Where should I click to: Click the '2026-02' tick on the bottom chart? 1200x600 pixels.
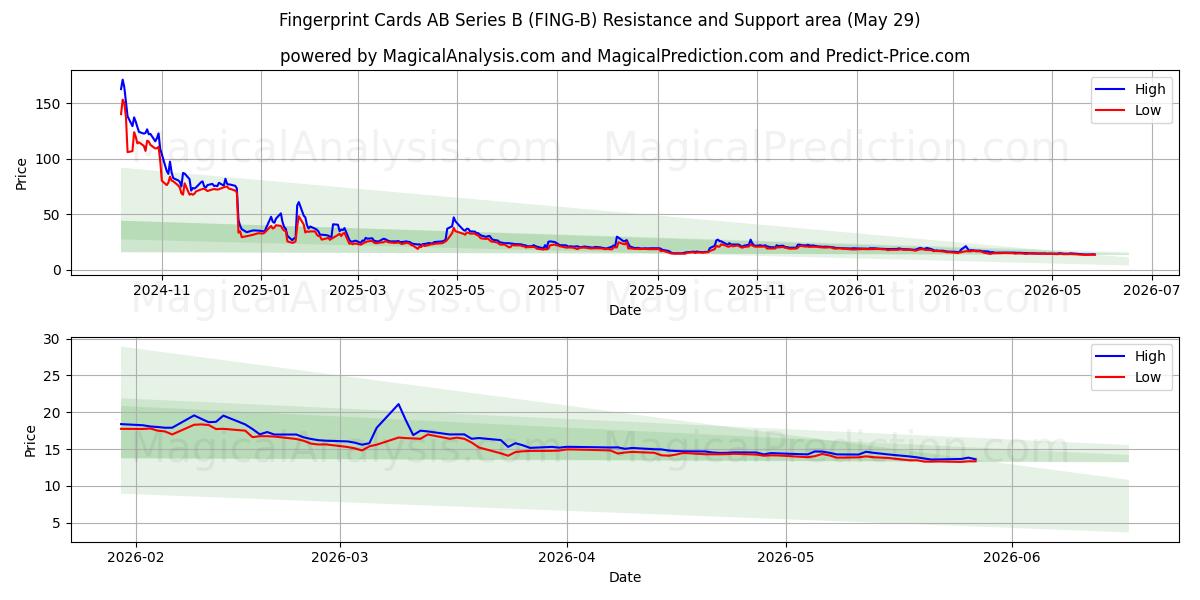[x=134, y=557]
